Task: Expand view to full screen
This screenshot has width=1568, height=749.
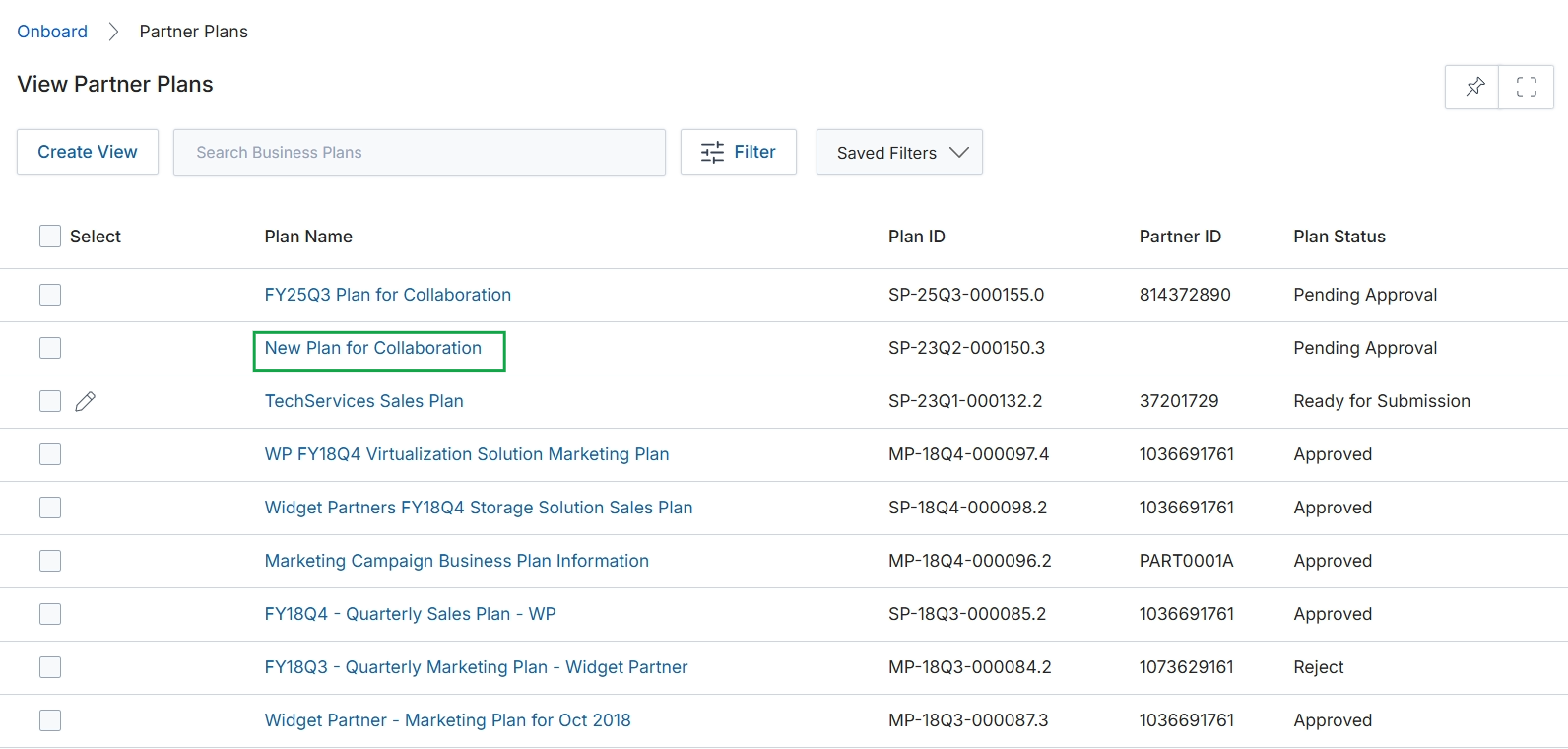Action: (x=1526, y=87)
